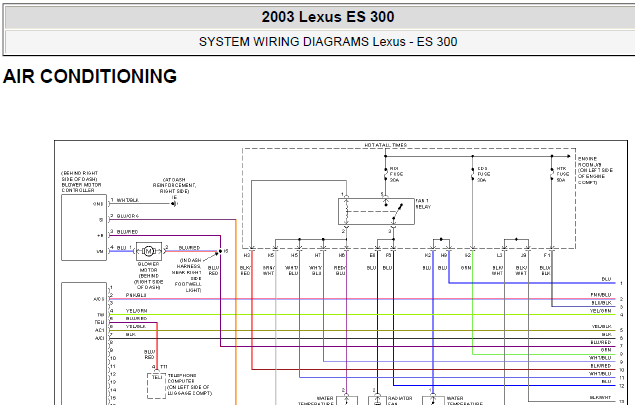The image size is (635, 405).
Task: Click the "AT DASH REINFORCEMENT, RIGHT SIDE" note
Action: (174, 185)
